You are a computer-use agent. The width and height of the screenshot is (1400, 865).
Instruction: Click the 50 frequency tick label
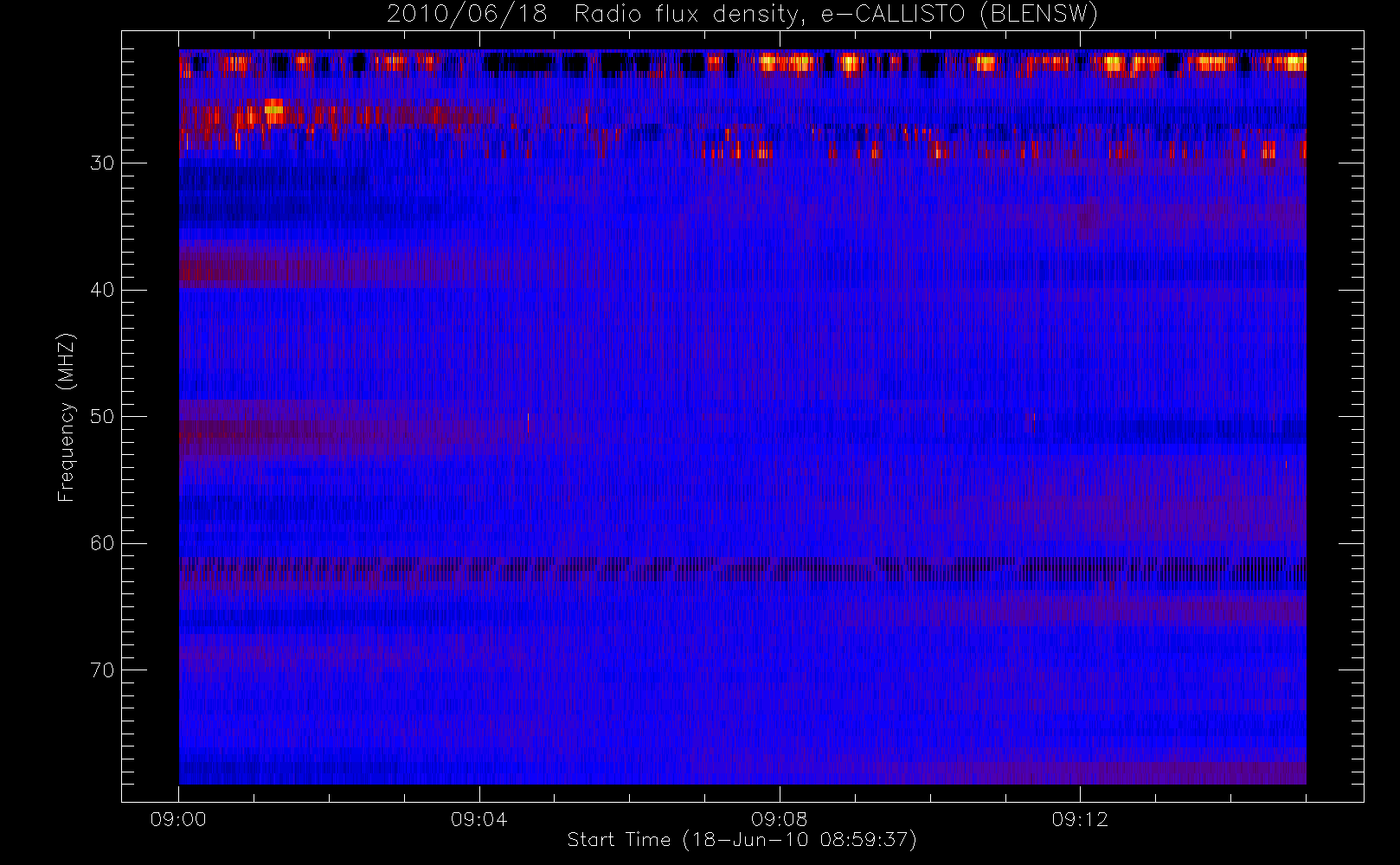pos(102,416)
